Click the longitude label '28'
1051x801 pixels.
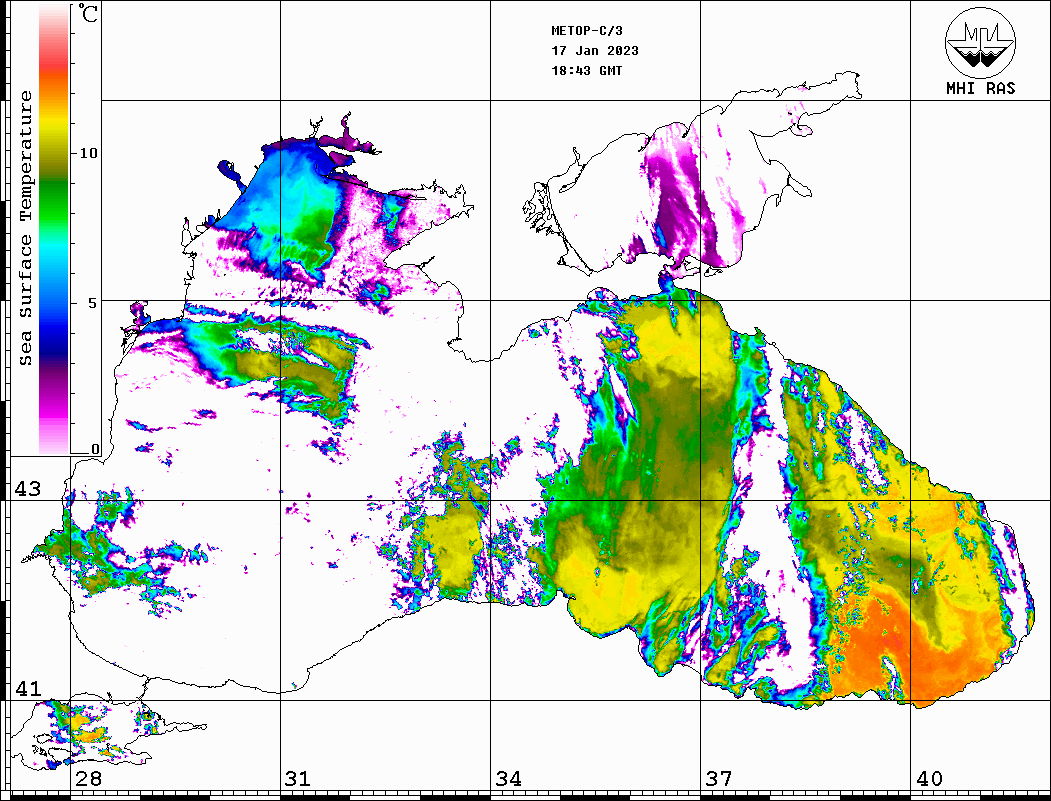(88, 779)
